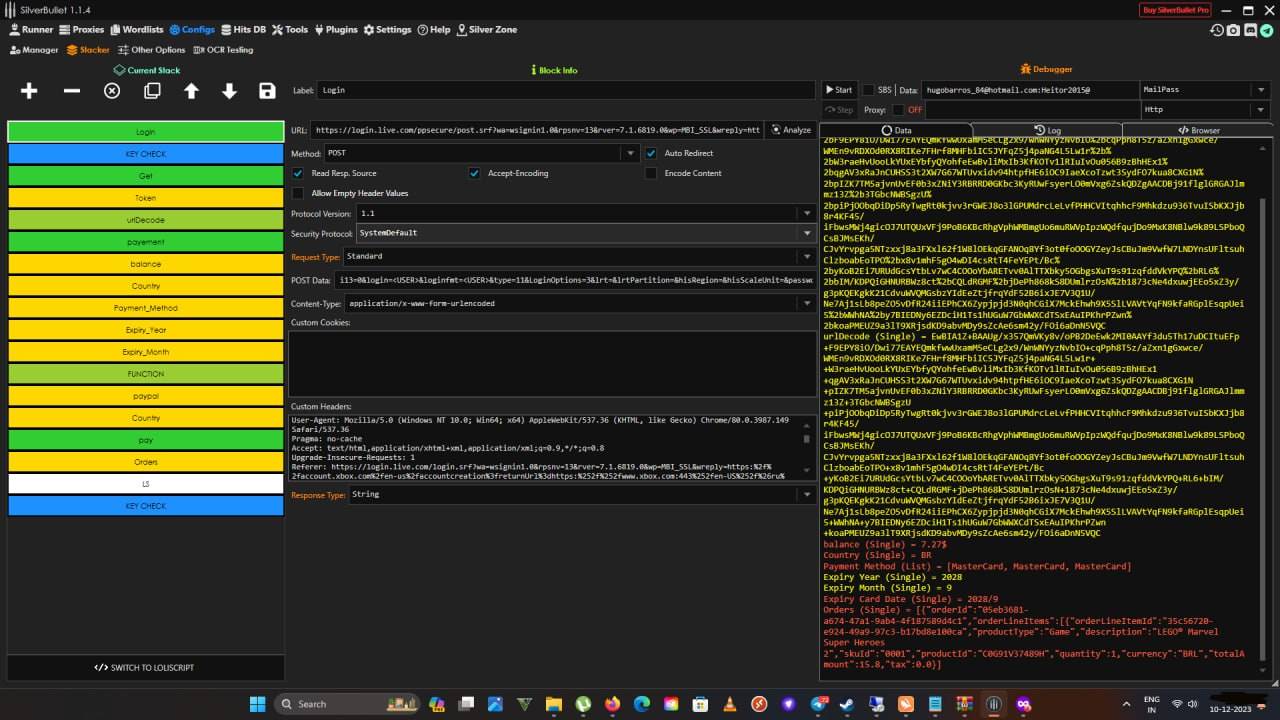The width and height of the screenshot is (1280, 720).
Task: Move the block up with up arrow
Action: tap(191, 91)
